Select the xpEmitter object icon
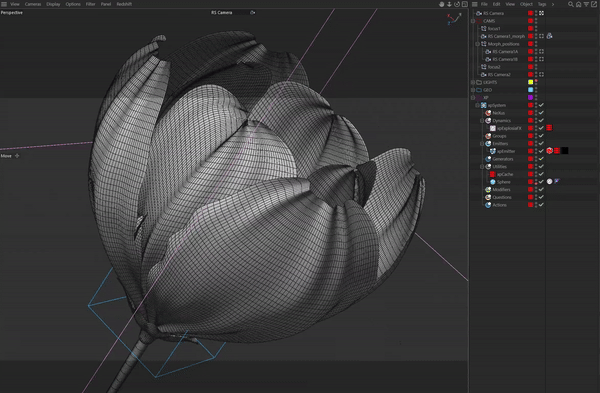Viewport: 600px width, 393px height. [x=493, y=151]
